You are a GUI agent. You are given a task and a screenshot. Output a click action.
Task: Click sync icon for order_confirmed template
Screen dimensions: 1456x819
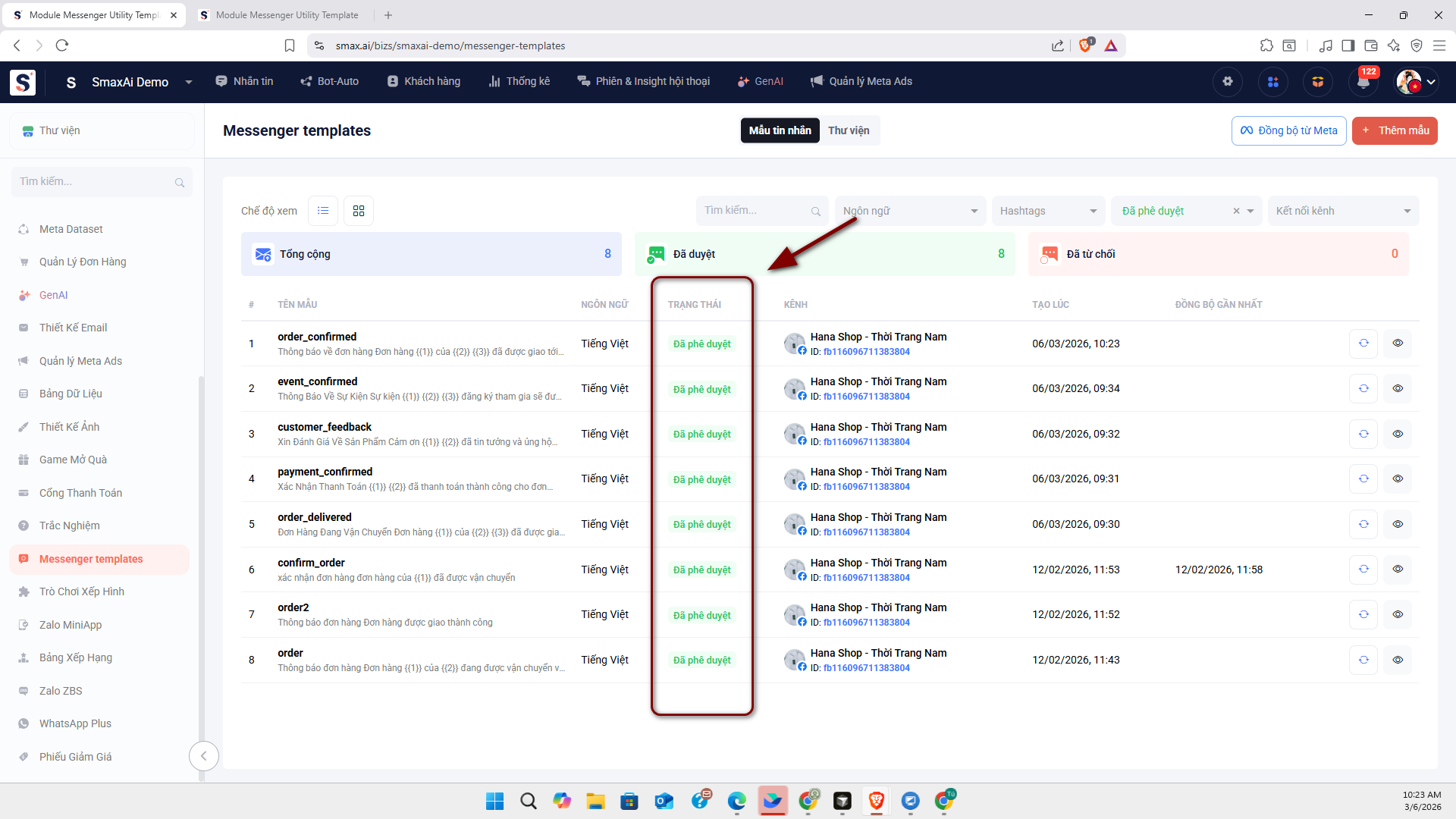[x=1363, y=344]
